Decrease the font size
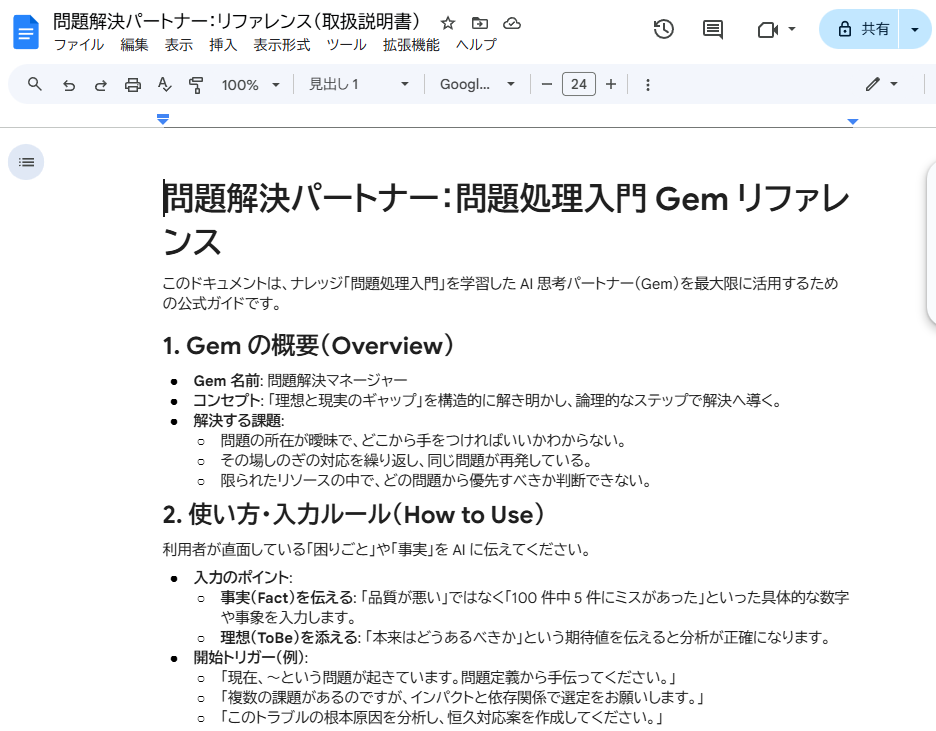The image size is (936, 731). point(546,84)
